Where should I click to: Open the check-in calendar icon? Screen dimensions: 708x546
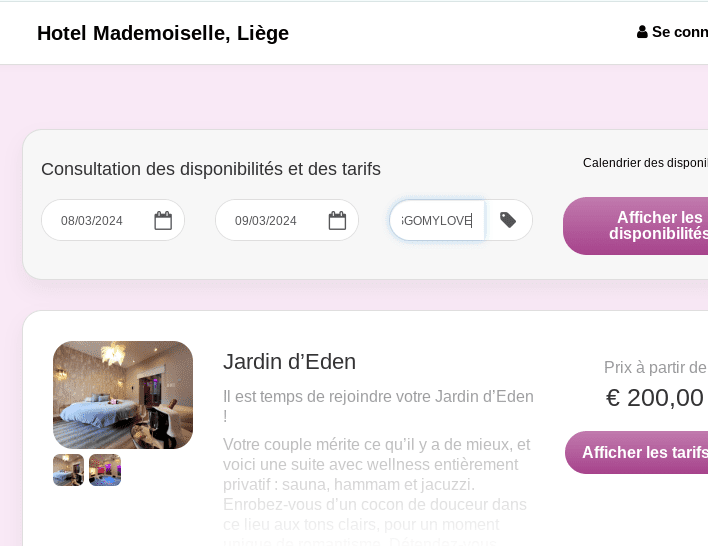tap(163, 220)
